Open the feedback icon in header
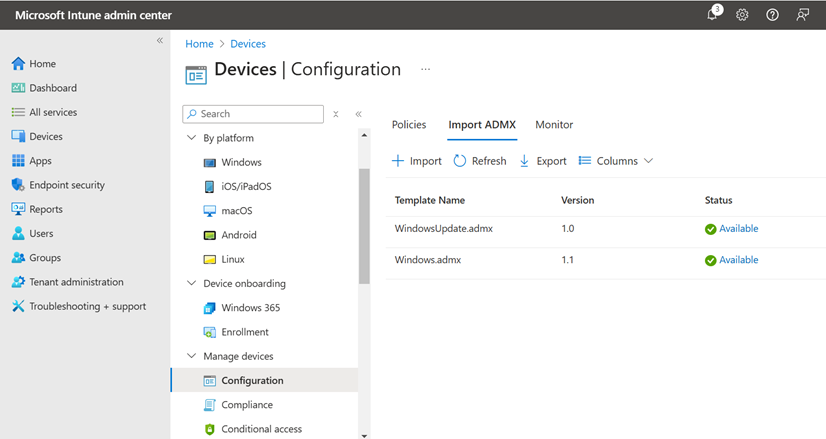The height and width of the screenshot is (439, 826). (802, 15)
